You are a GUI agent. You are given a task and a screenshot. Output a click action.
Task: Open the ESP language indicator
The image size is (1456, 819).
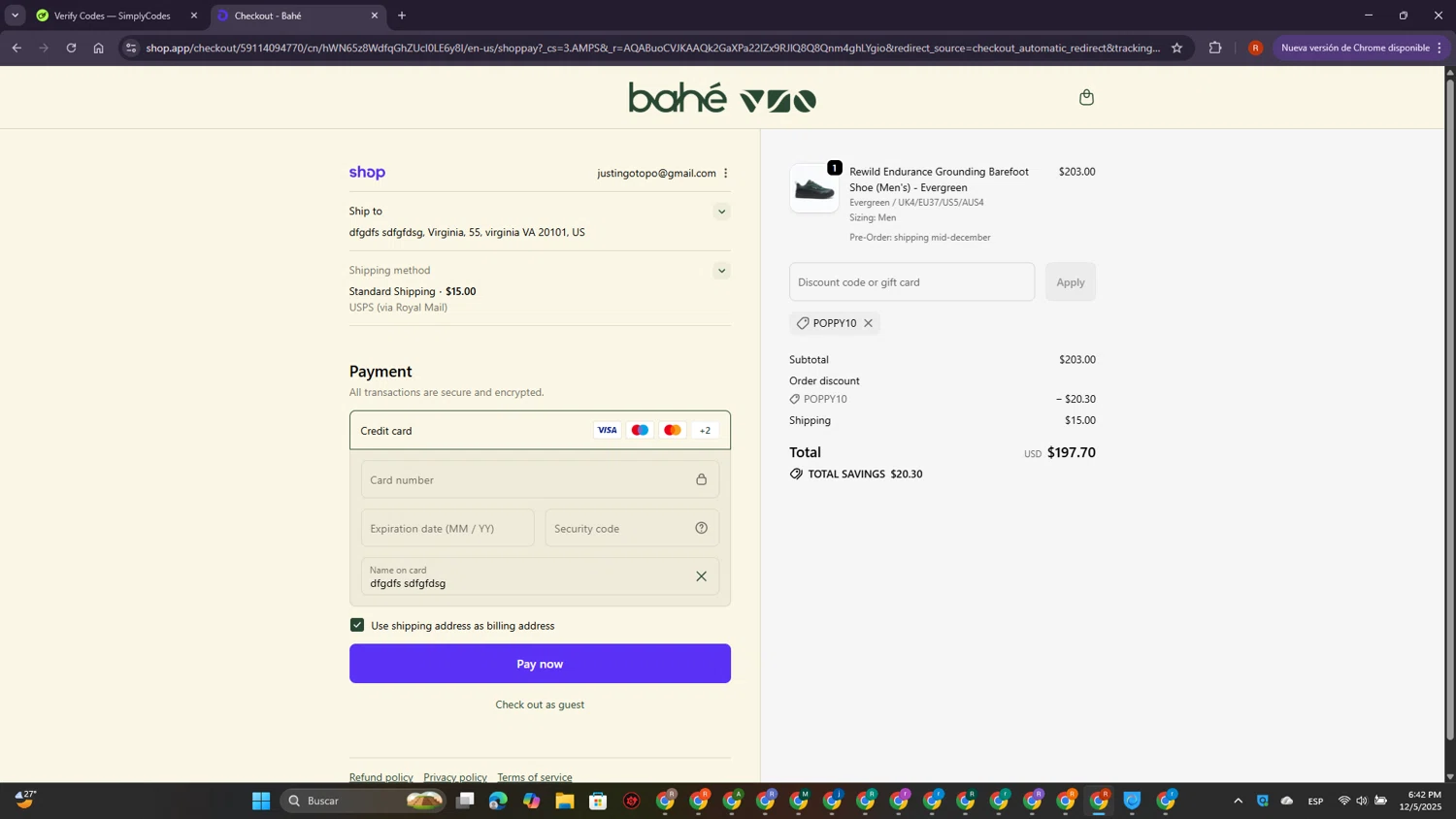(1315, 801)
